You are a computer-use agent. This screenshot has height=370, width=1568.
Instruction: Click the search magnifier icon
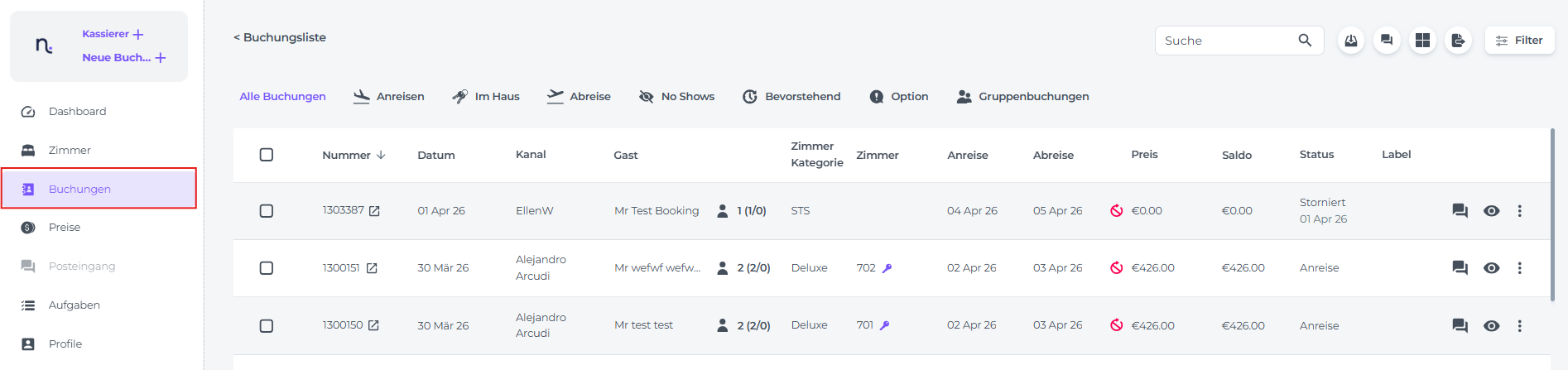pyautogui.click(x=1305, y=41)
